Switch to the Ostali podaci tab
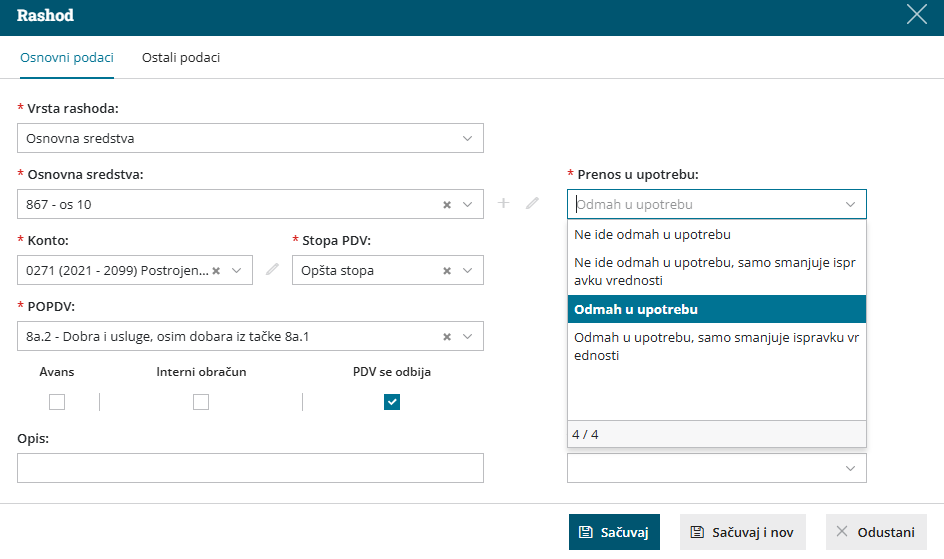 coord(181,57)
